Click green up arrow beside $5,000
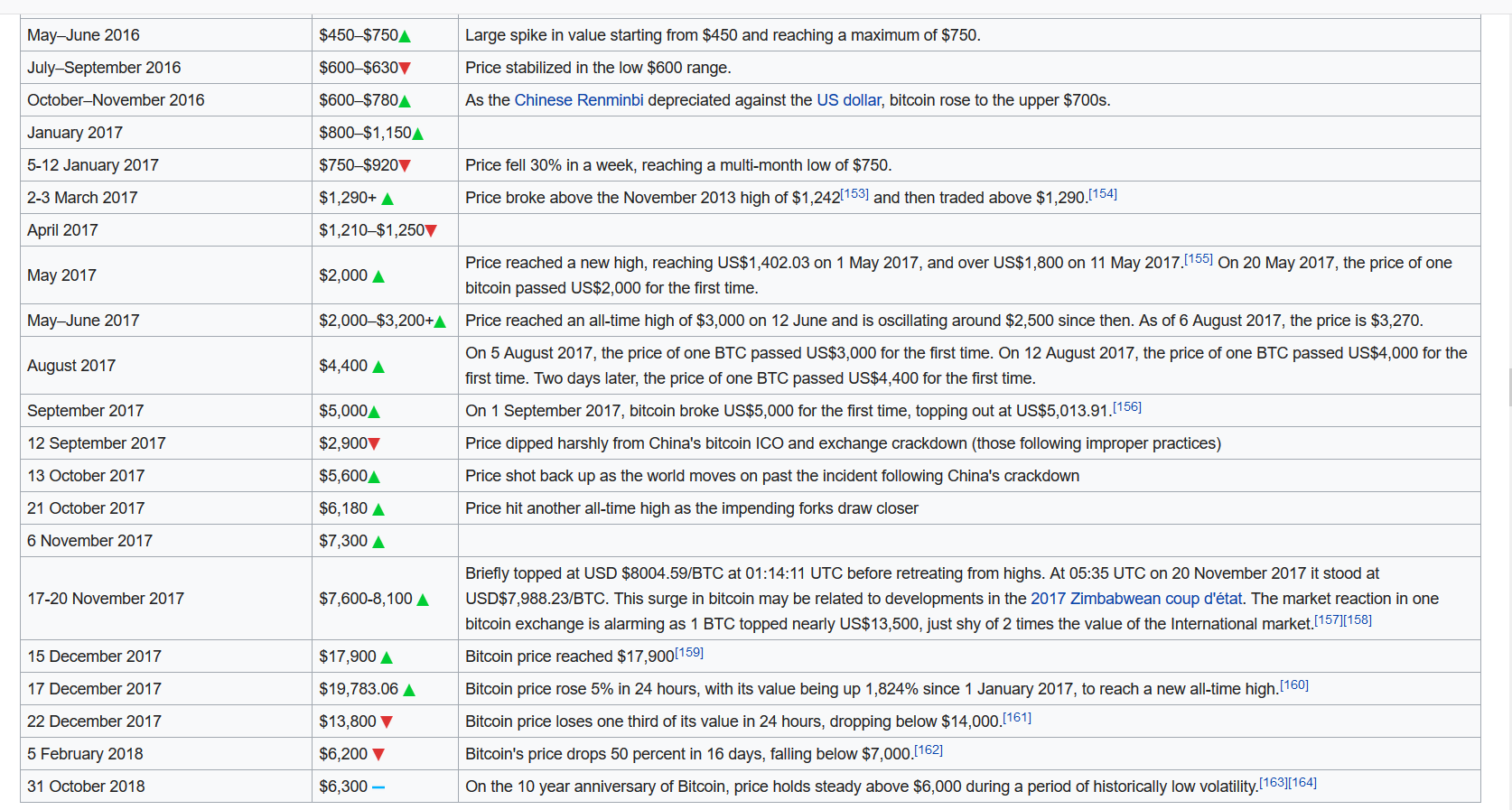 click(374, 412)
